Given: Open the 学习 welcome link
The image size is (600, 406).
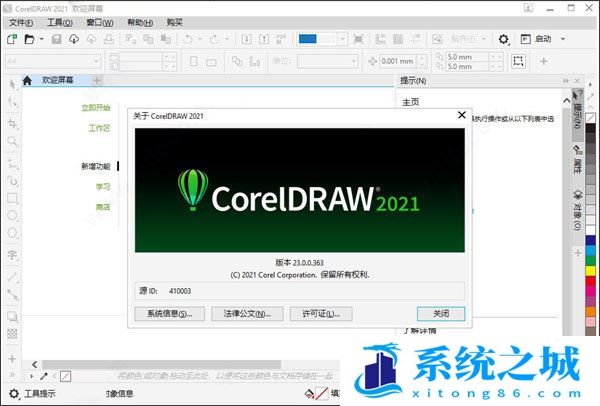Looking at the screenshot, I should [x=103, y=187].
